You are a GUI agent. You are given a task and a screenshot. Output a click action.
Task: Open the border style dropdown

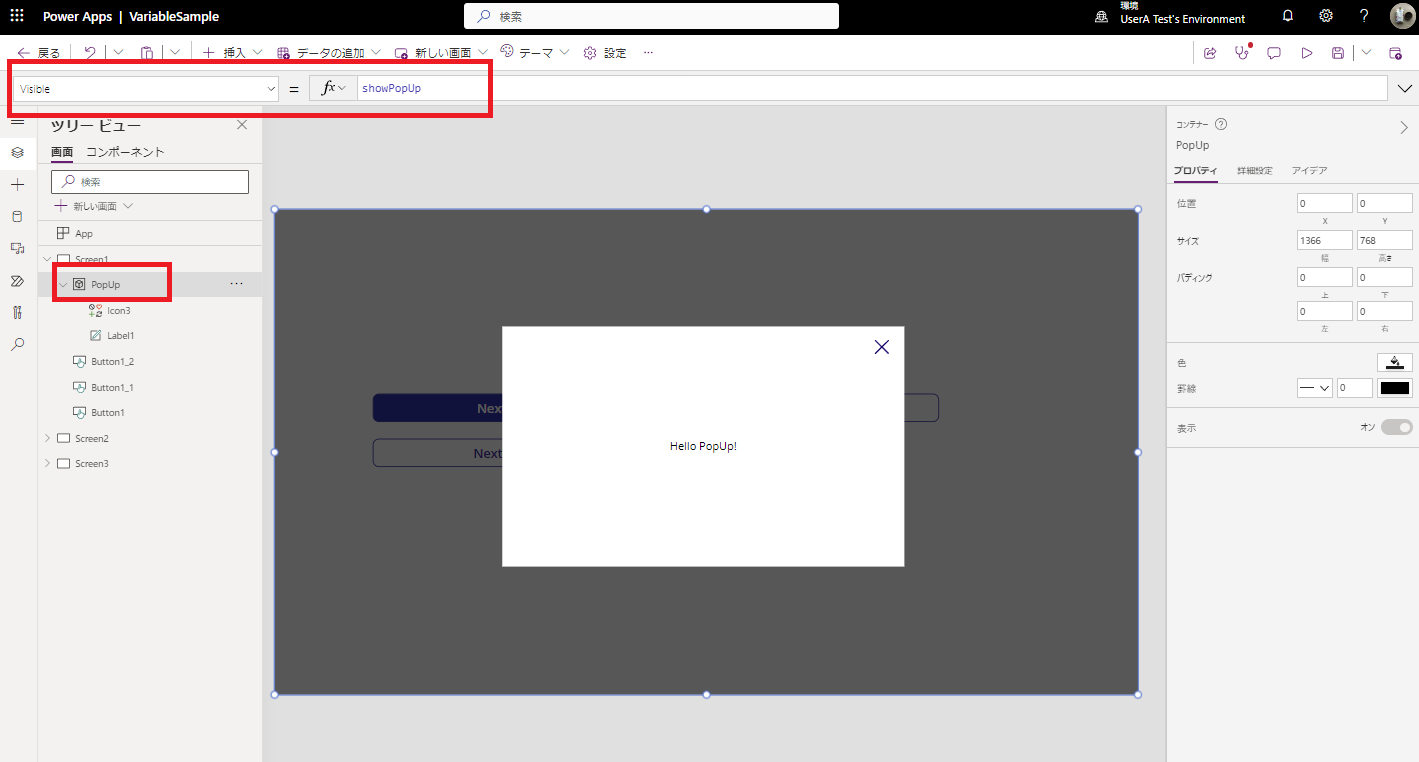(1314, 388)
